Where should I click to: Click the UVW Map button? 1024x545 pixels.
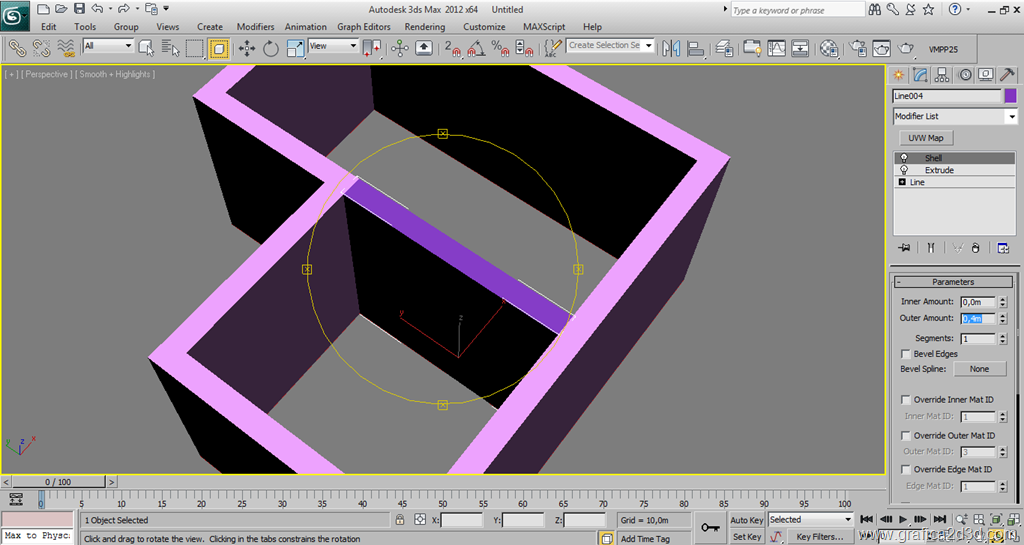pos(925,138)
